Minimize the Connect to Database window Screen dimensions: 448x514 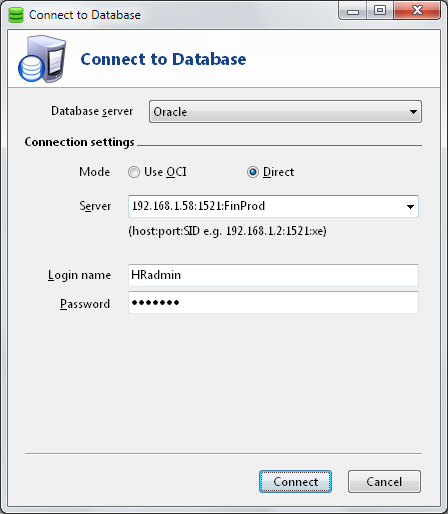(x=353, y=11)
